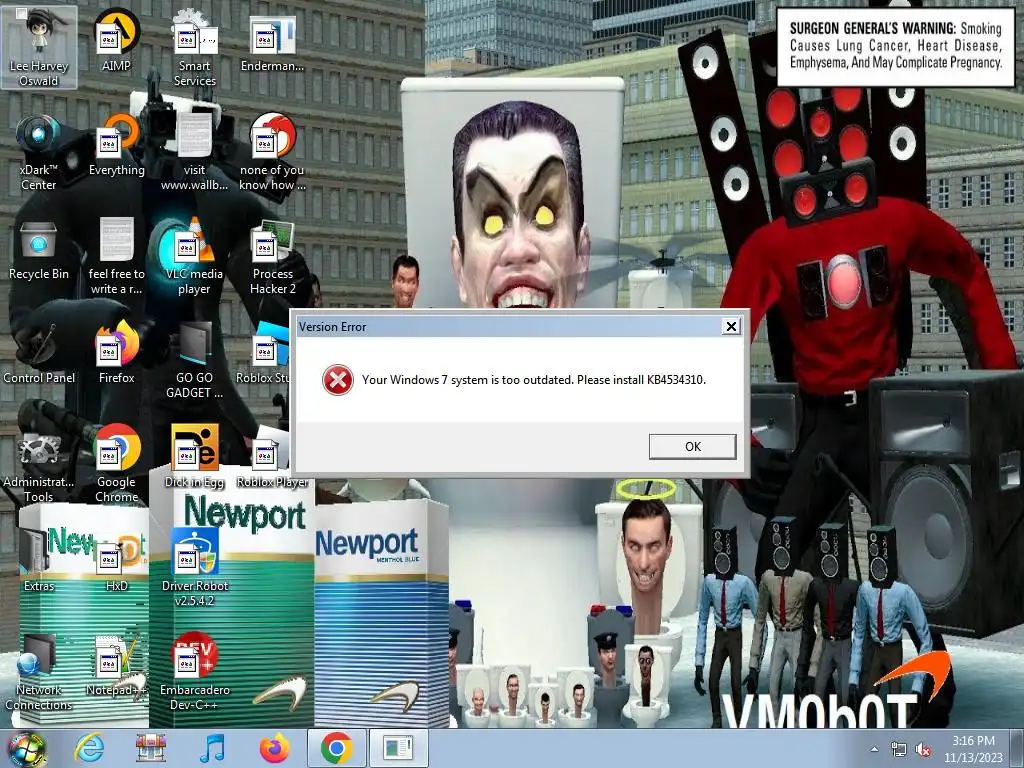
Task: Open the Extras folder icon
Action: pyautogui.click(x=39, y=561)
